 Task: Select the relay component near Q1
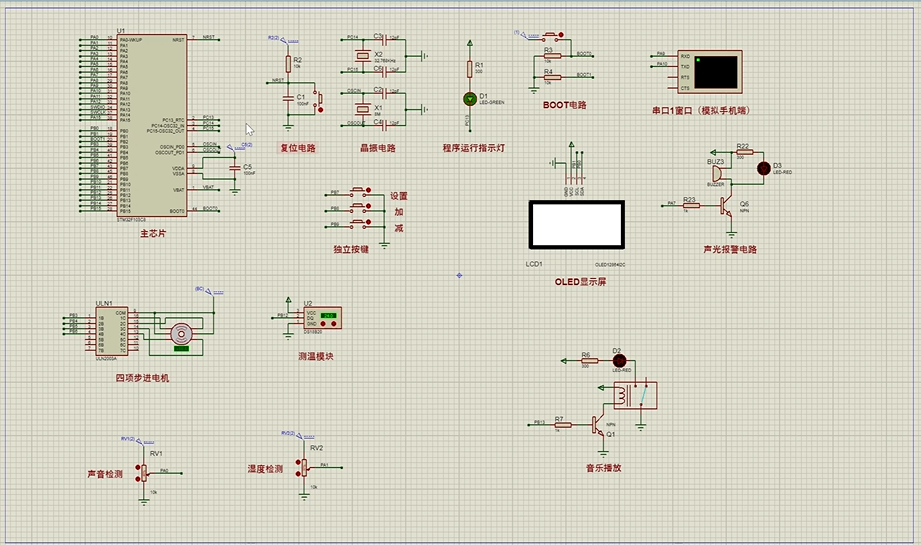[634, 396]
